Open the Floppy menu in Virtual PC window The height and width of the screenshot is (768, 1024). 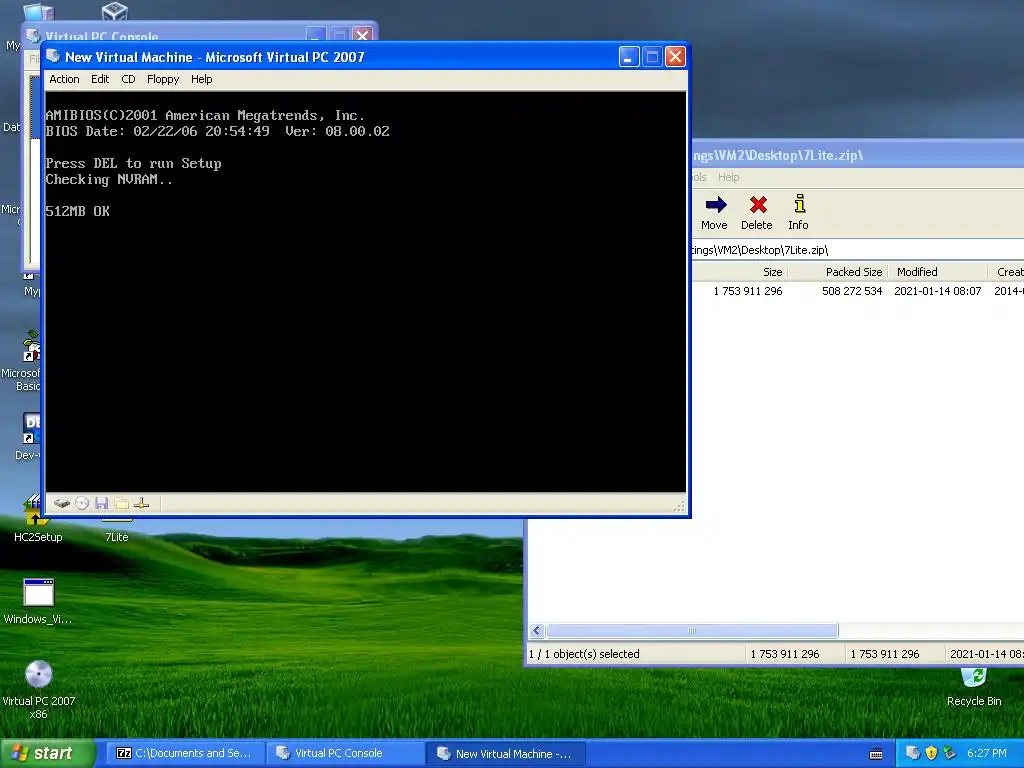coord(163,79)
